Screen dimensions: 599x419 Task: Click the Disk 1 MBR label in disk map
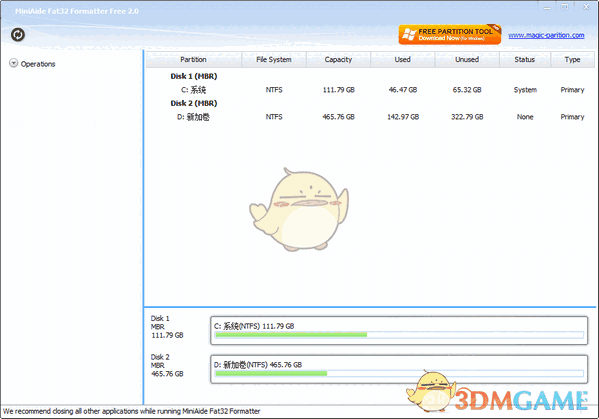click(167, 327)
